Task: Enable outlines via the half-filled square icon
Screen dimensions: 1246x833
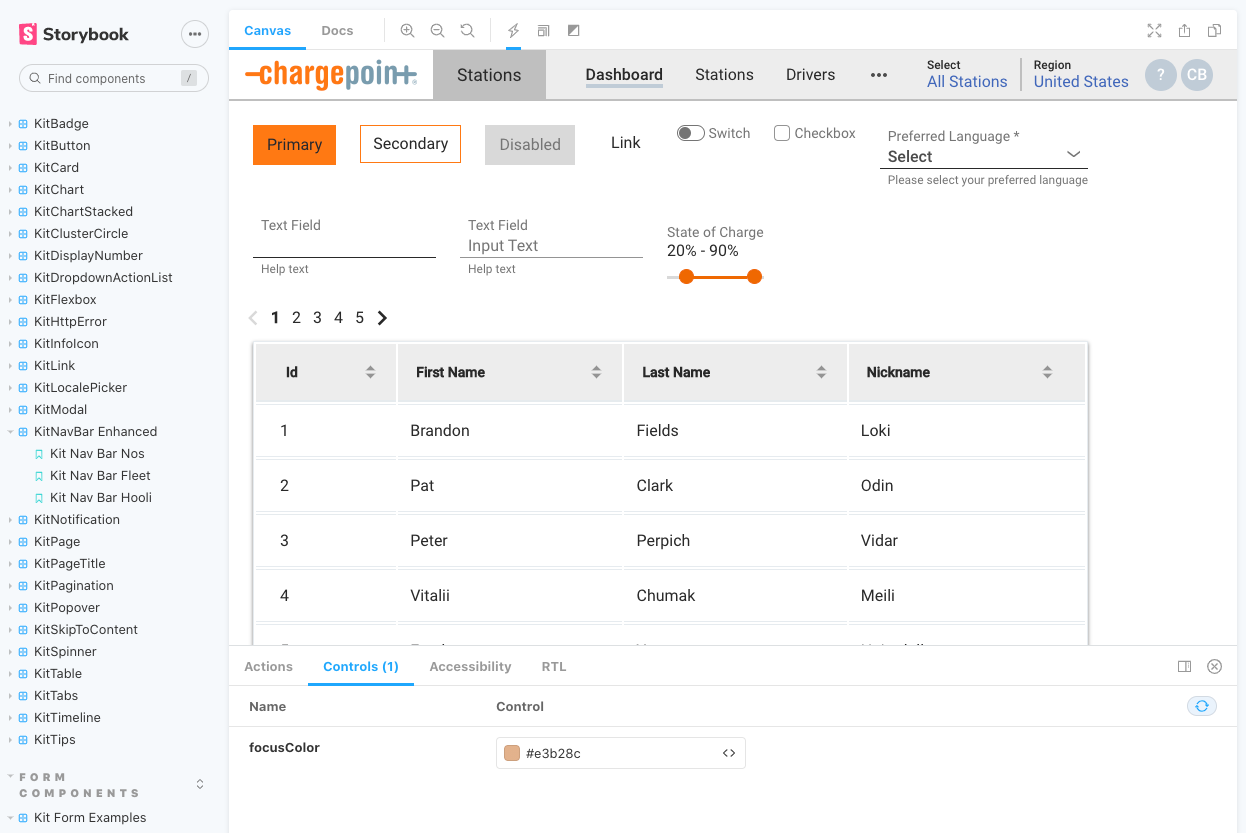Action: coord(573,30)
